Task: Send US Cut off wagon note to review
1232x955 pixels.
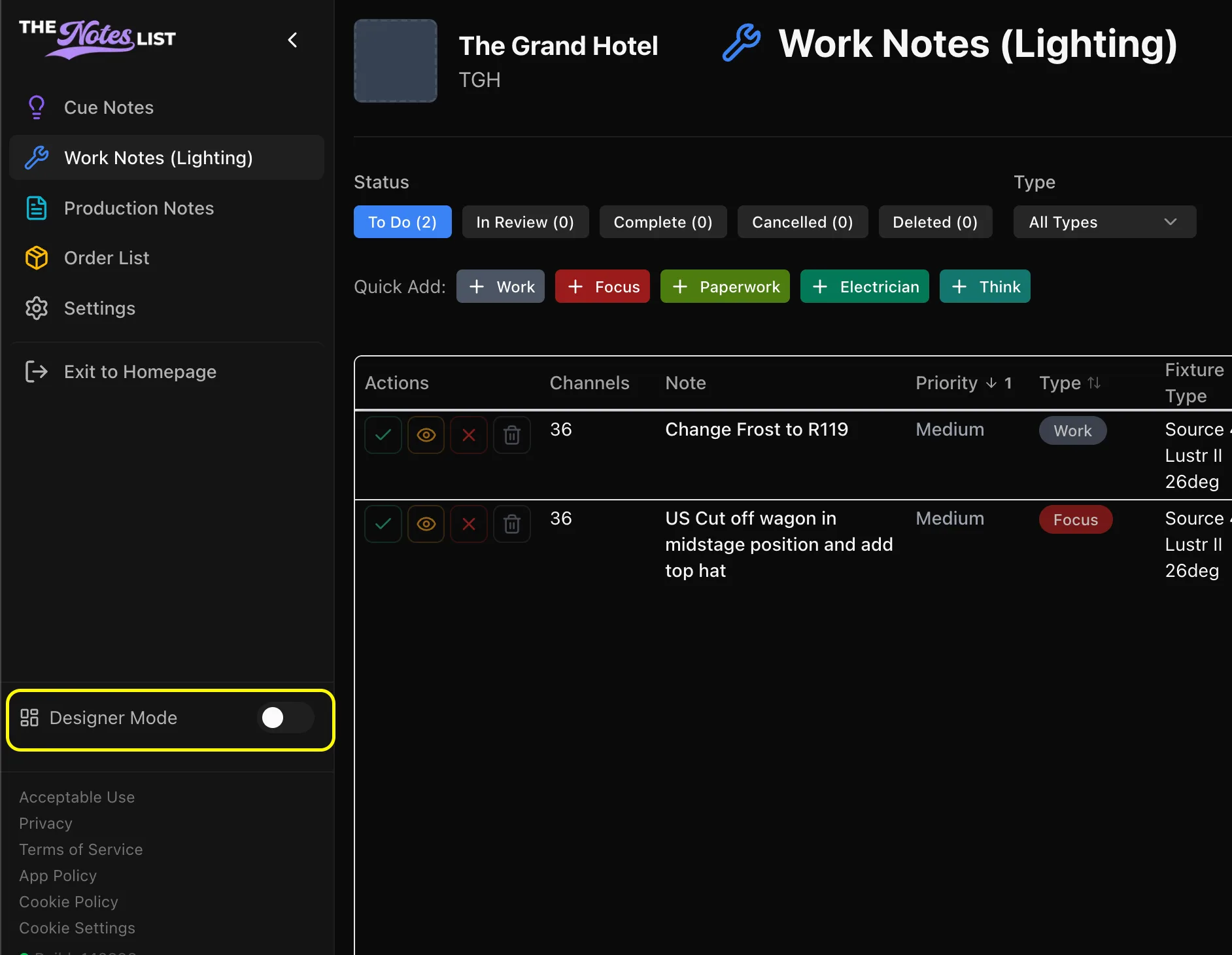Action: pos(426,524)
